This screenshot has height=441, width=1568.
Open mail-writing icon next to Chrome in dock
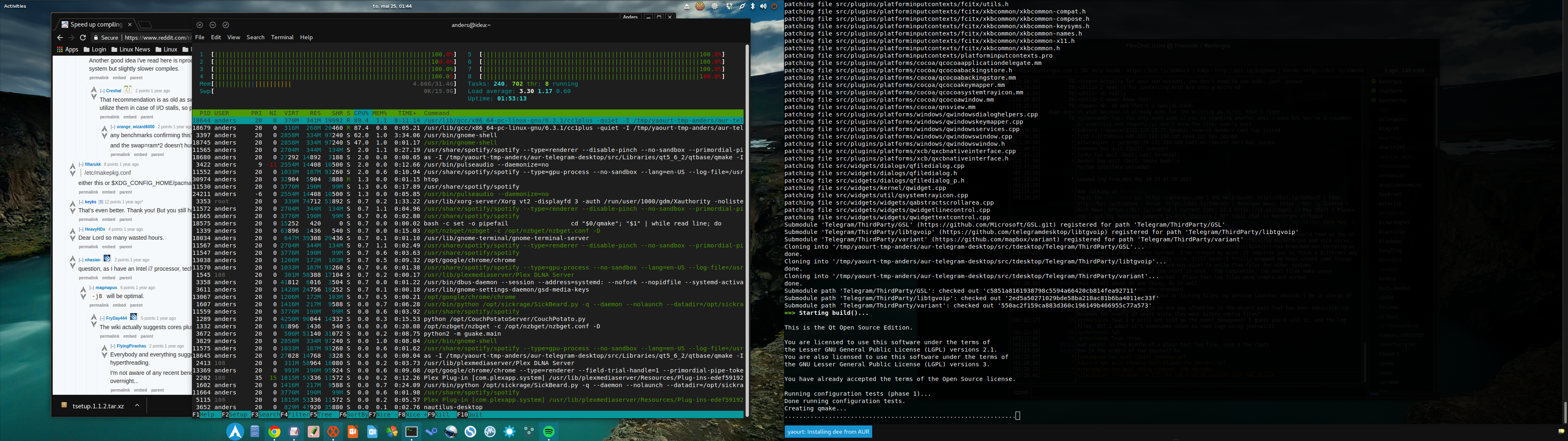pyautogui.click(x=294, y=431)
